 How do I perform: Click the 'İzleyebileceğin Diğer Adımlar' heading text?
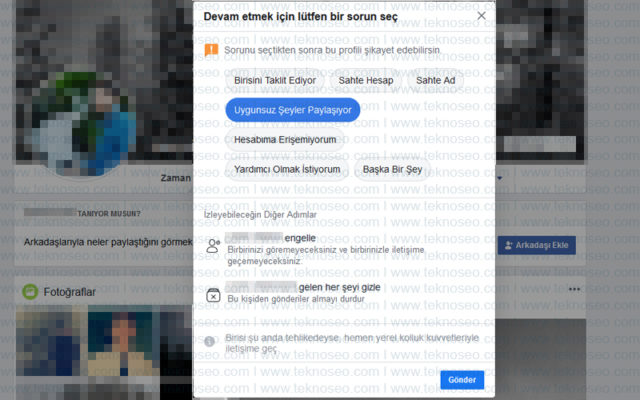(x=260, y=215)
